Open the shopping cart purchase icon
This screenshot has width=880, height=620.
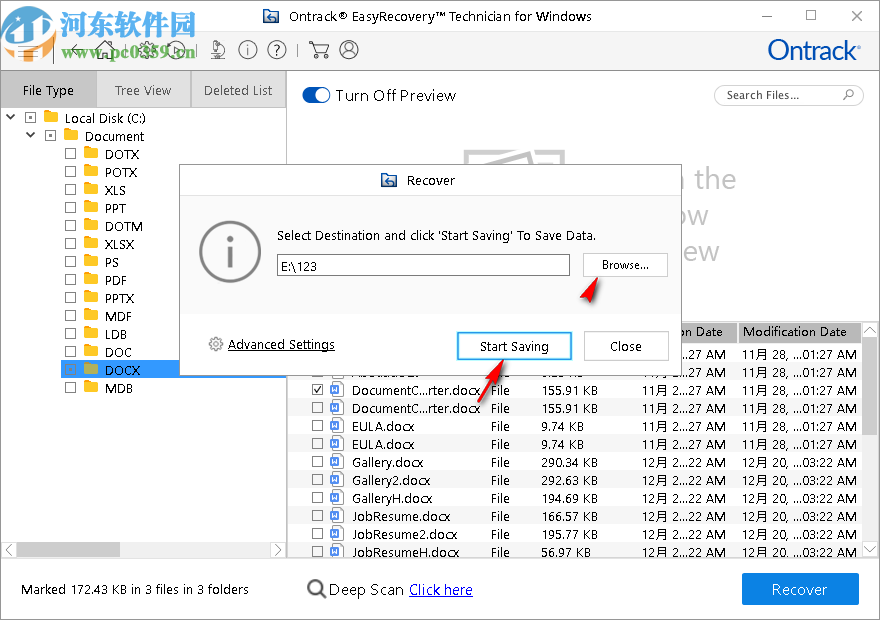[x=319, y=49]
